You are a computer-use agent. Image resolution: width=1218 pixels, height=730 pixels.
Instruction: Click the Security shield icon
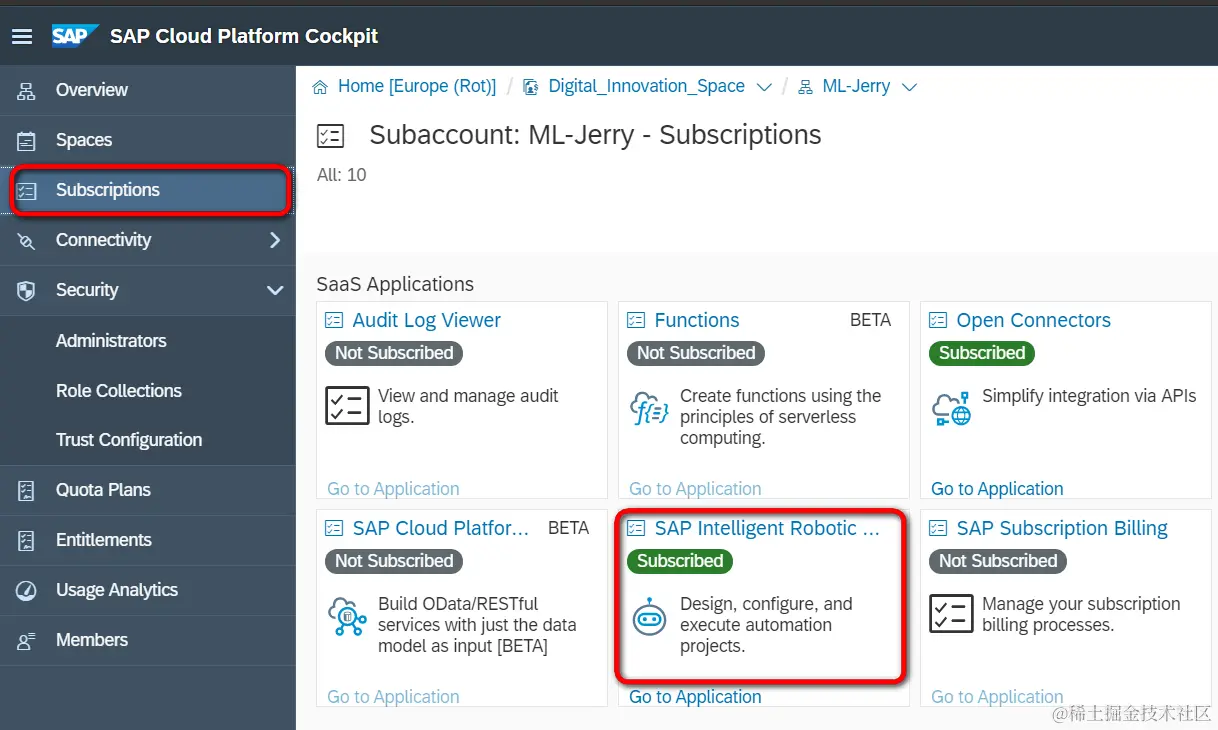tap(26, 291)
